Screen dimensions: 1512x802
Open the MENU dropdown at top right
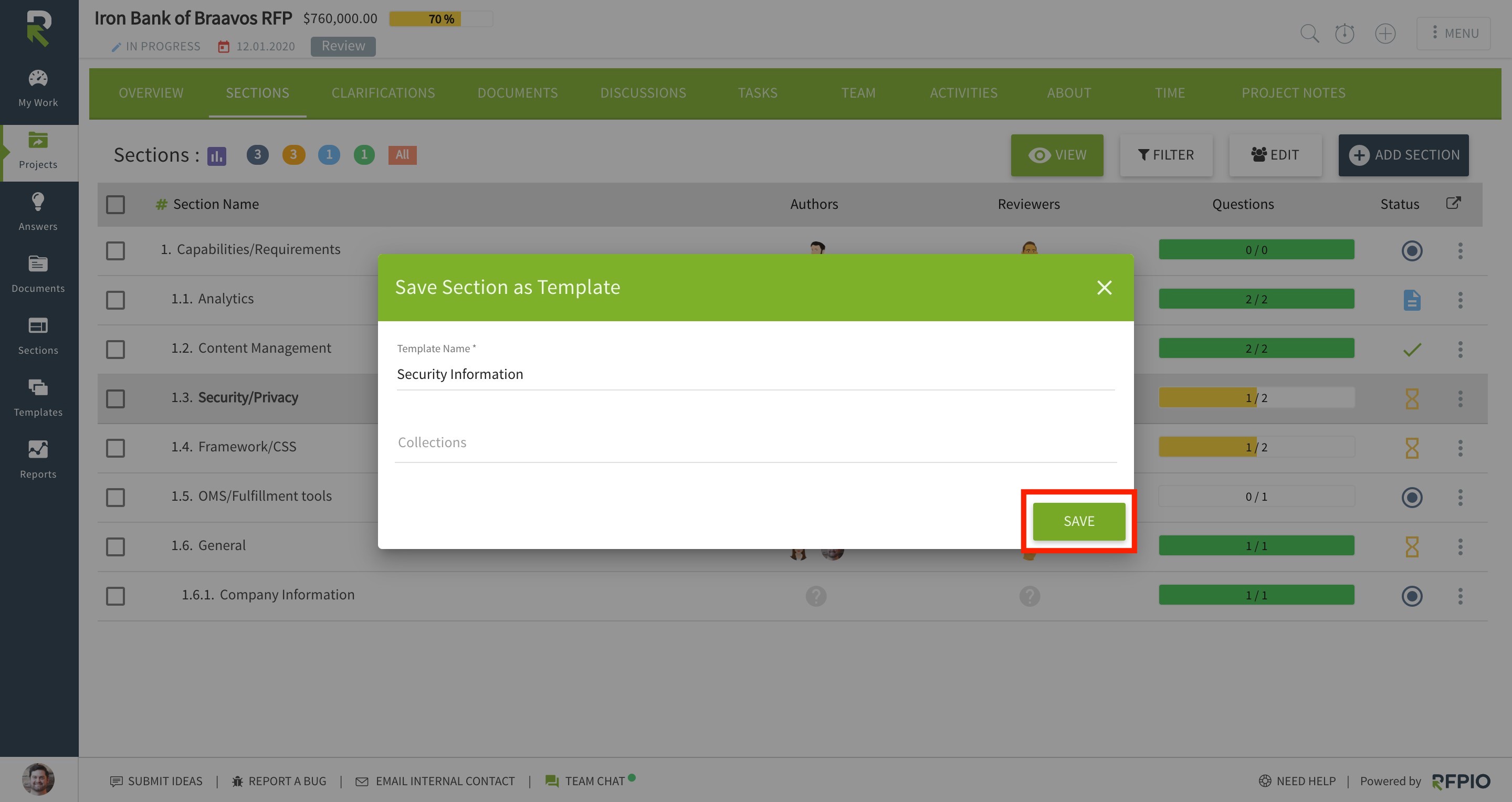pyautogui.click(x=1453, y=34)
